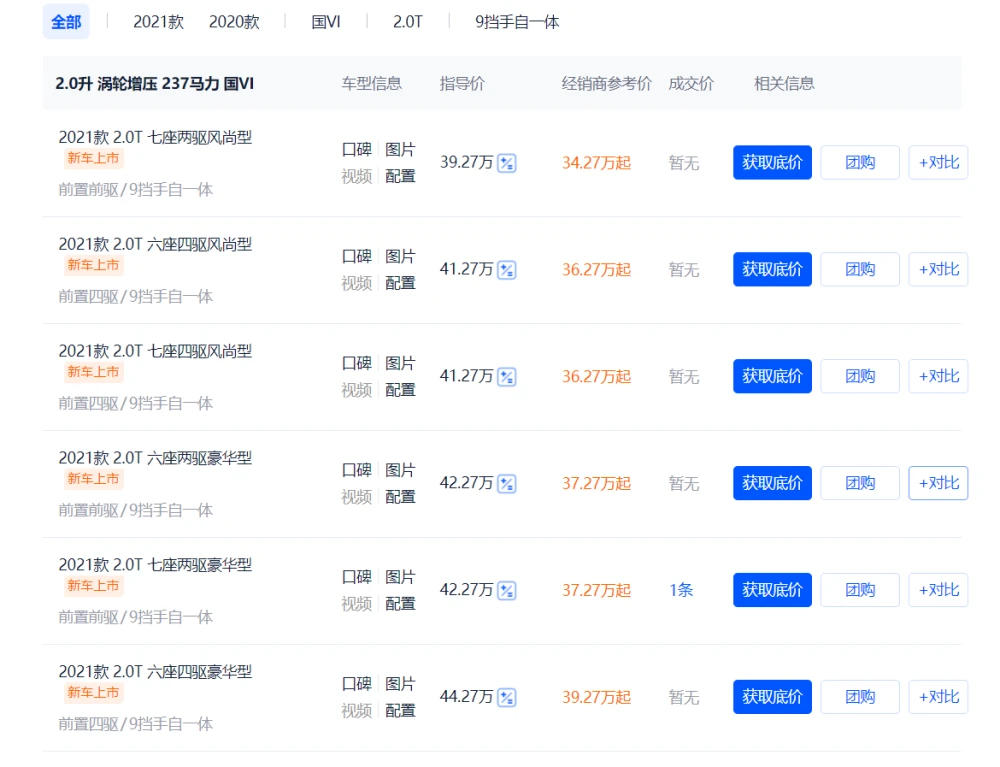Open 2021款 2.0T 七座四驱风尚型 model link
1000x767 pixels.
pos(155,351)
